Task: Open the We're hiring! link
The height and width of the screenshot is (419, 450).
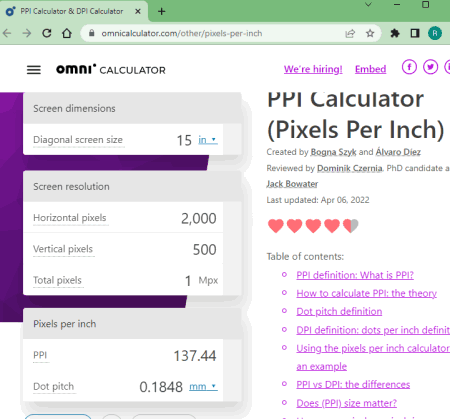Action: tap(313, 69)
